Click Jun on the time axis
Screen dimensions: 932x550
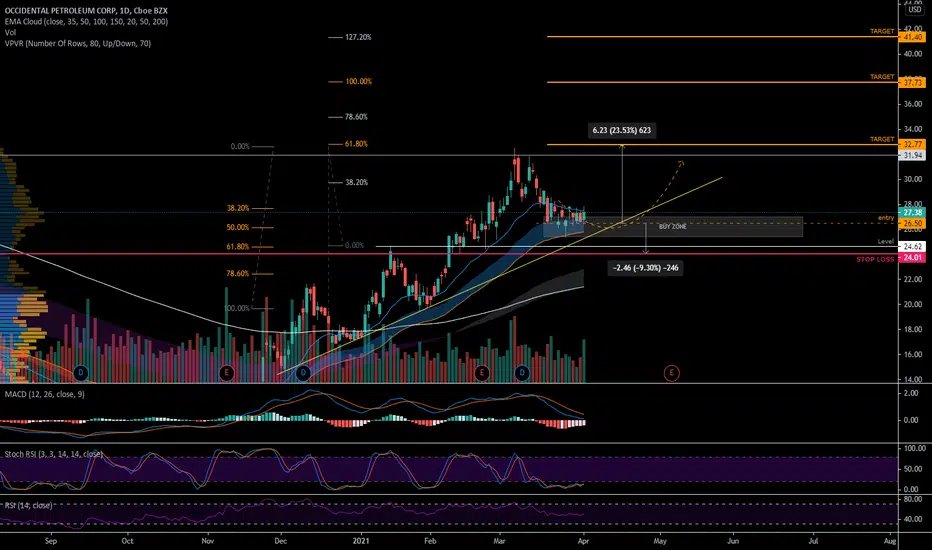(x=733, y=541)
